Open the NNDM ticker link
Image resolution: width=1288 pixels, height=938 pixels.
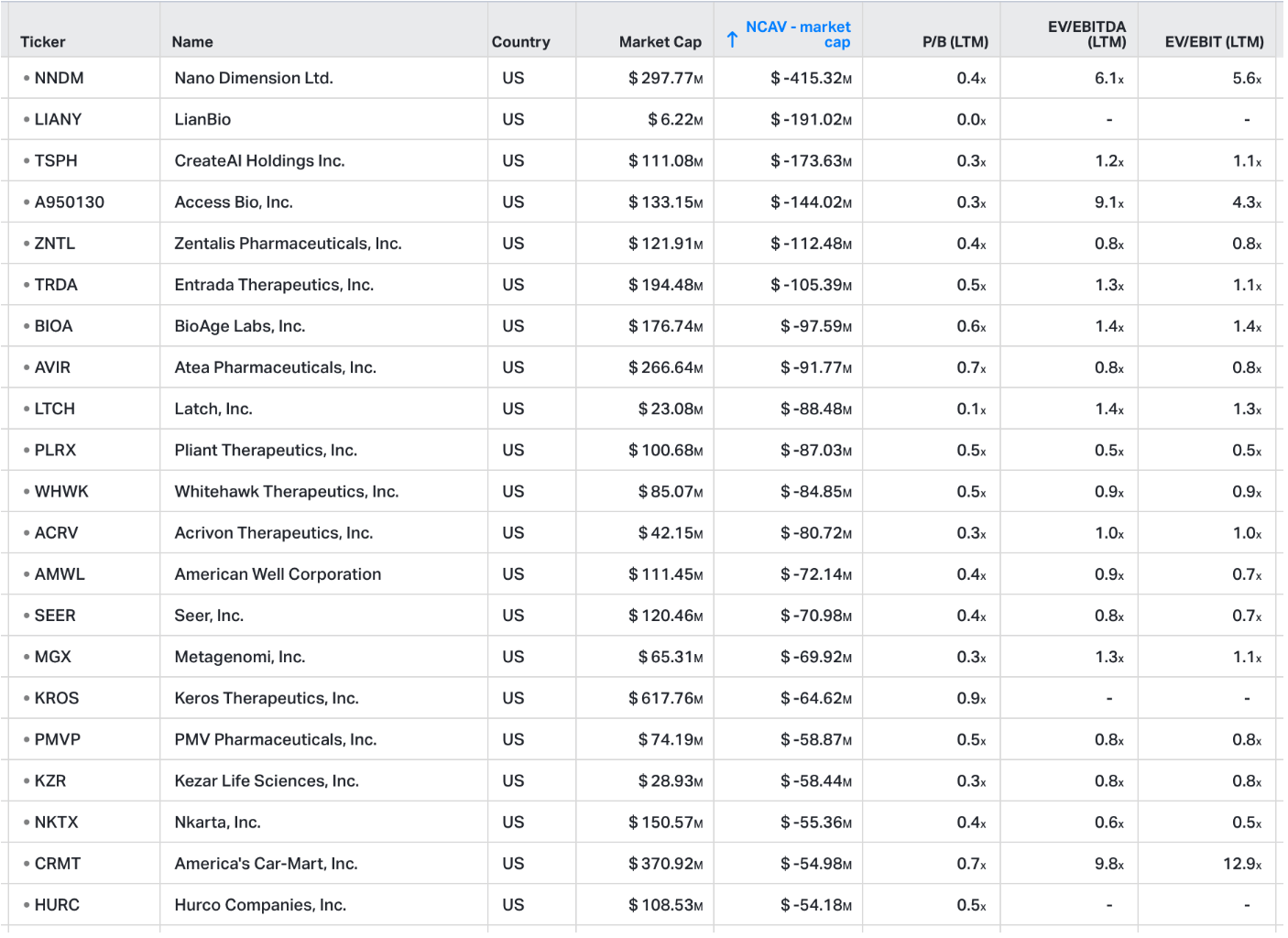tap(59, 79)
